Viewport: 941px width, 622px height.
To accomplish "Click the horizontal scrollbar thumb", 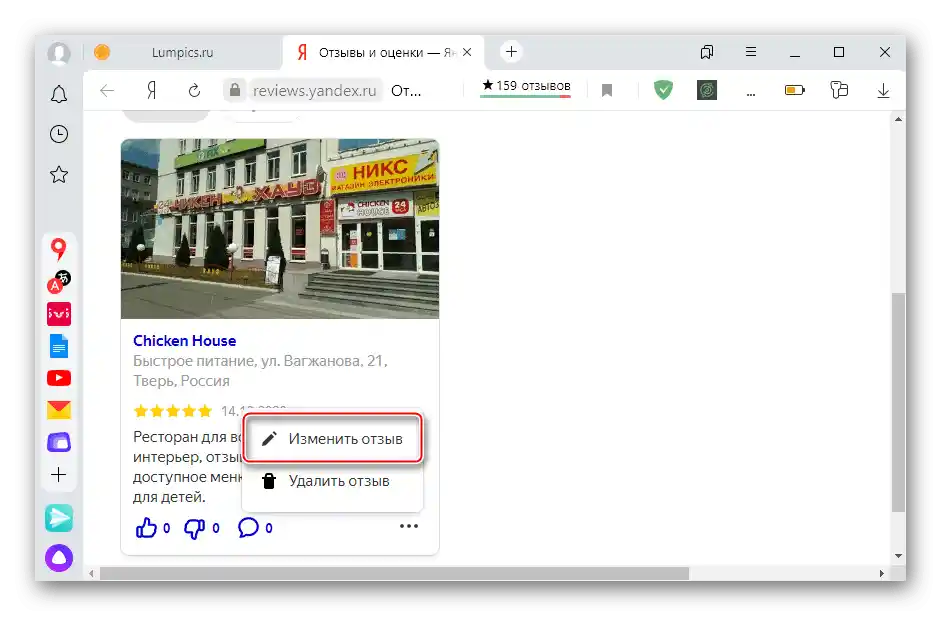I will tap(394, 574).
